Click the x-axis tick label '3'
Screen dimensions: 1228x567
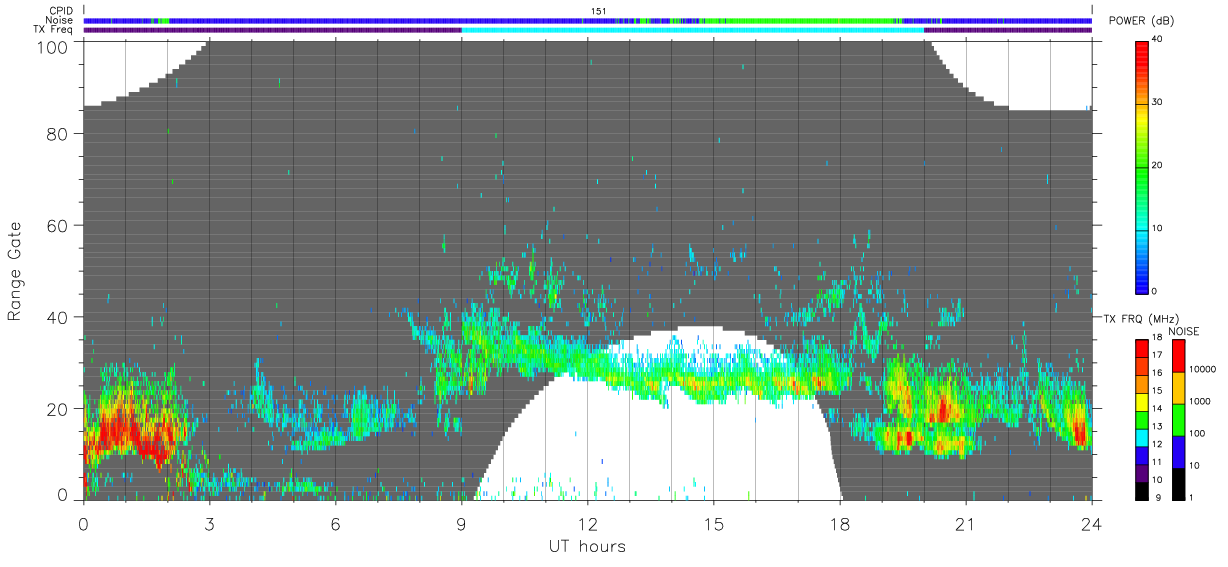coord(209,524)
